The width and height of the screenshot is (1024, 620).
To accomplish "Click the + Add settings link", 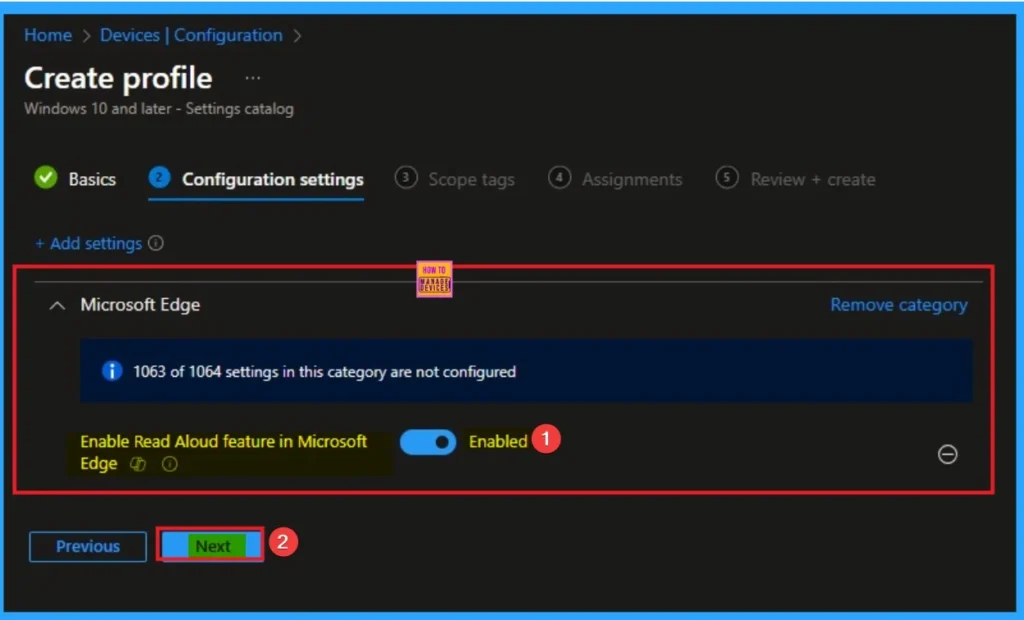I will (88, 244).
